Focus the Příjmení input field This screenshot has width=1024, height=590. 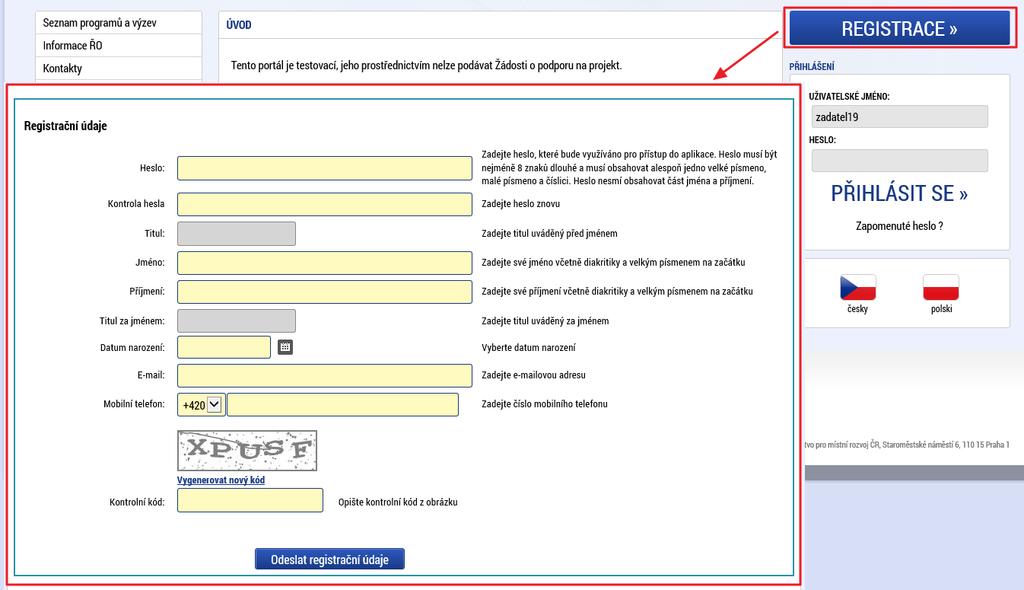click(325, 291)
